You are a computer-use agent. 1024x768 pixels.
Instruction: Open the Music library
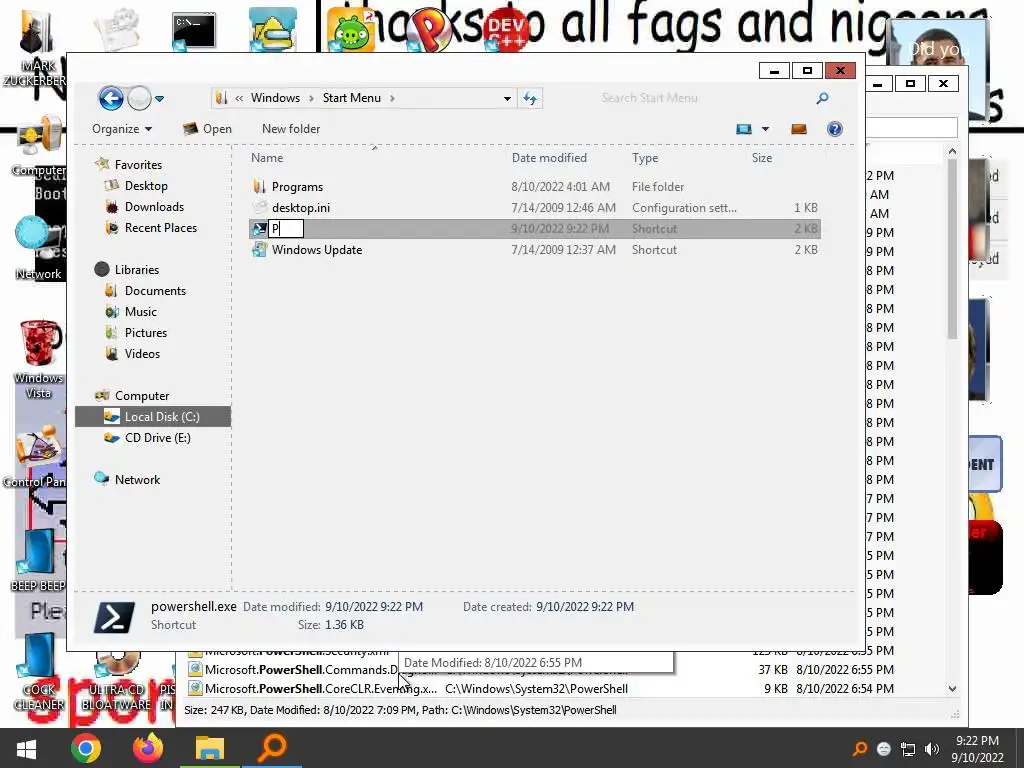[140, 312]
